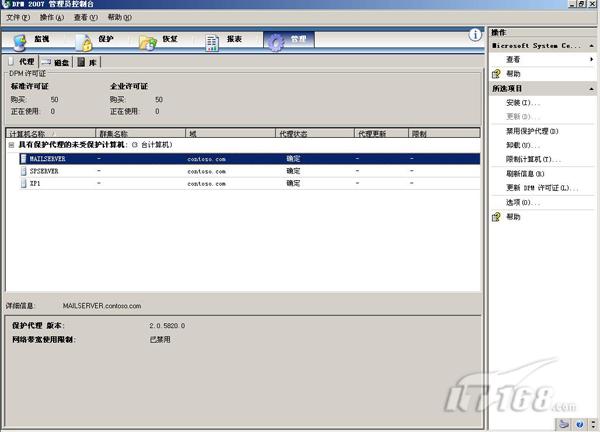Collapse the Microsoft System Center actions section
600x432 pixels.
pyautogui.click(x=592, y=46)
